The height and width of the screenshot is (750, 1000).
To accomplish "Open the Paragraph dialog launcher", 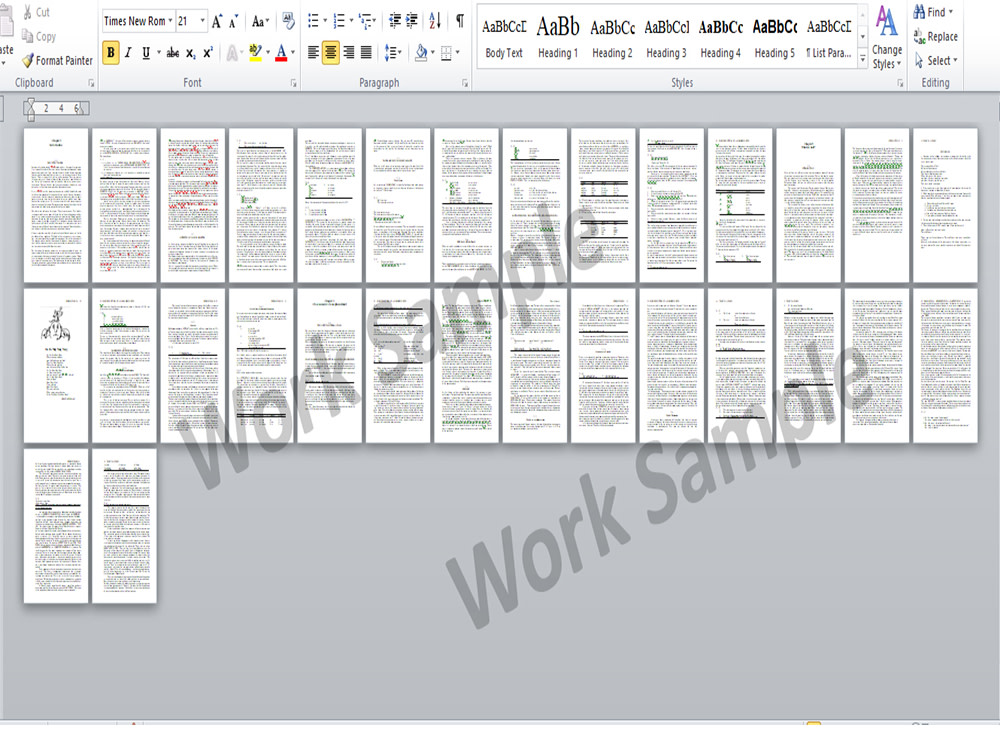I will [465, 83].
